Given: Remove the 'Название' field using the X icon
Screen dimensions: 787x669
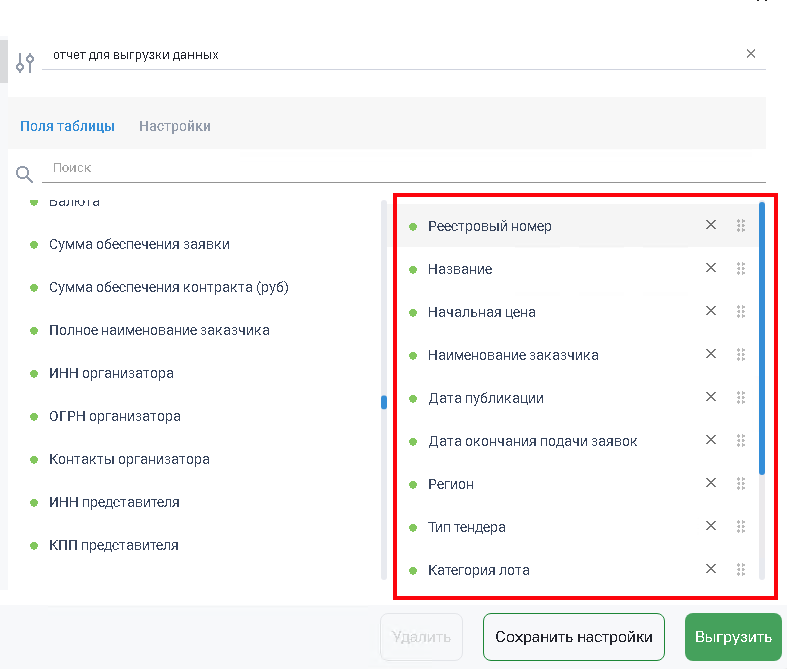Looking at the screenshot, I should click(x=711, y=268).
